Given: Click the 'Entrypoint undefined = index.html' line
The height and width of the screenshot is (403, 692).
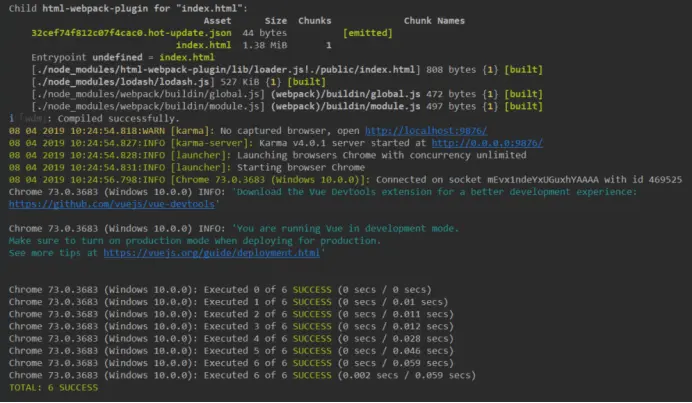Looking at the screenshot, I should tap(123, 57).
